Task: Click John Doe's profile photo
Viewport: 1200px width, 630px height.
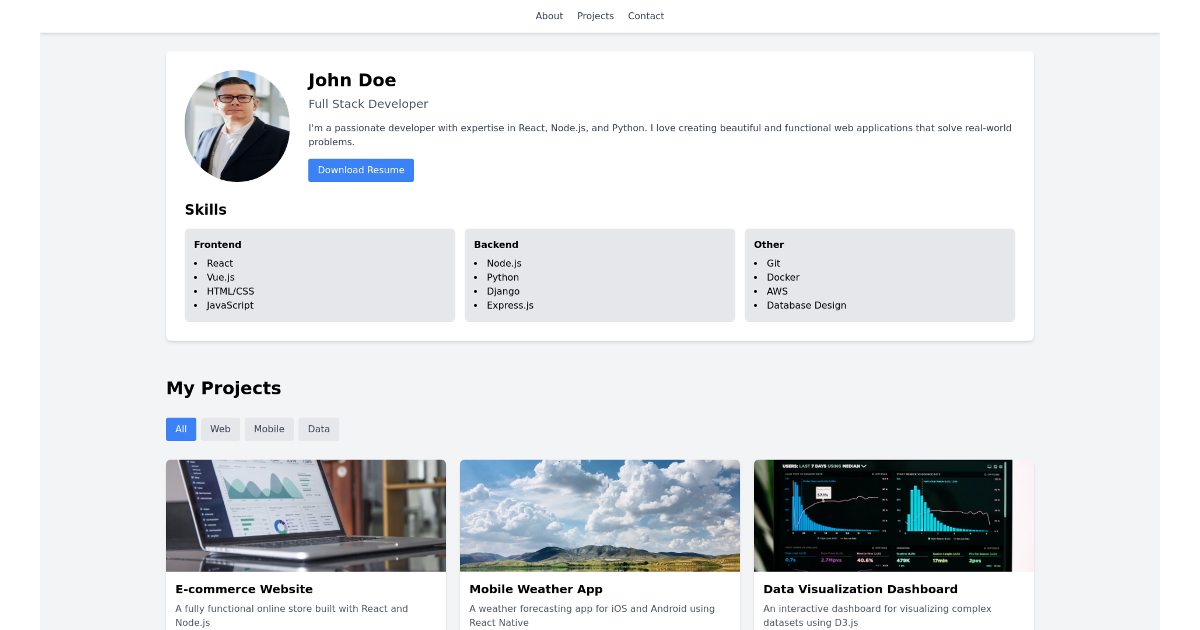Action: (237, 126)
